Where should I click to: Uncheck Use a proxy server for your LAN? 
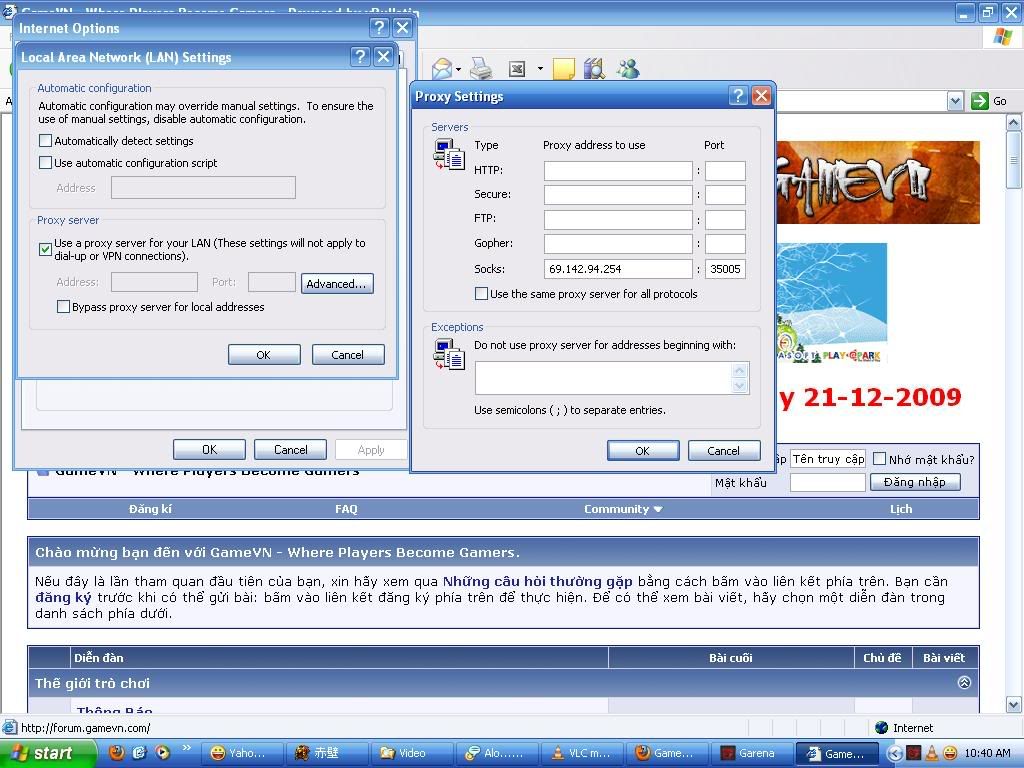coord(46,249)
